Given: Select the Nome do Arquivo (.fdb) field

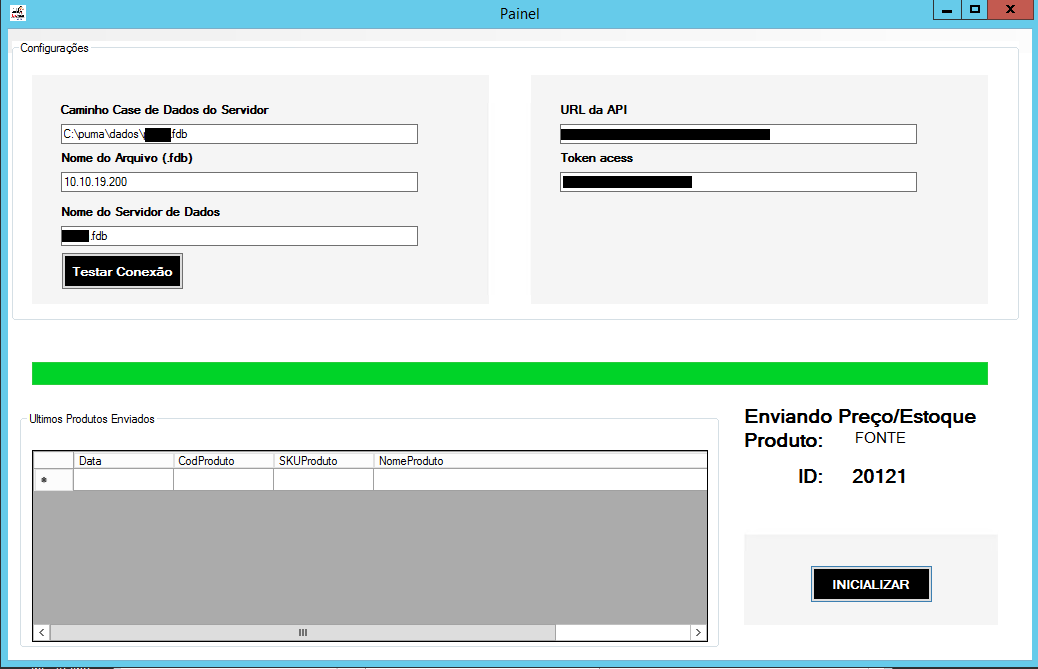Looking at the screenshot, I should point(238,181).
